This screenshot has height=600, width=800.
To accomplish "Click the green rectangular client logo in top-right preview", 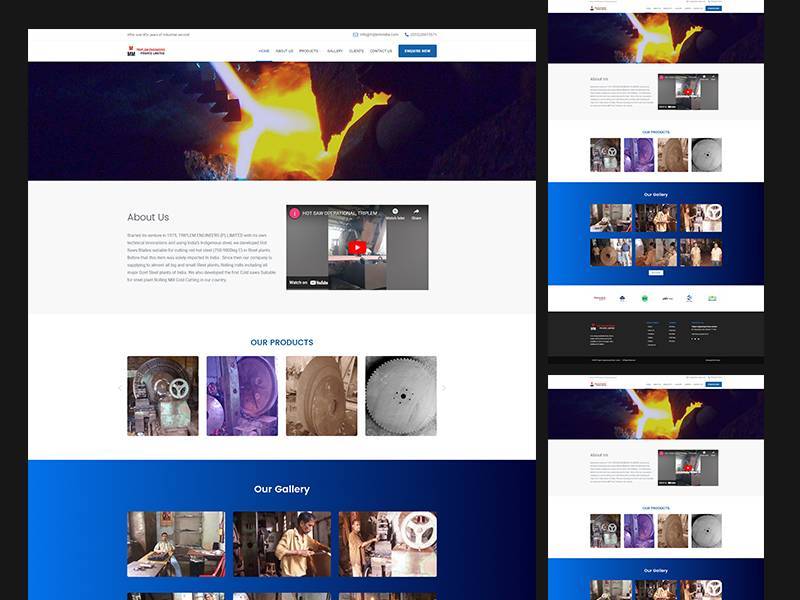I will tap(712, 298).
